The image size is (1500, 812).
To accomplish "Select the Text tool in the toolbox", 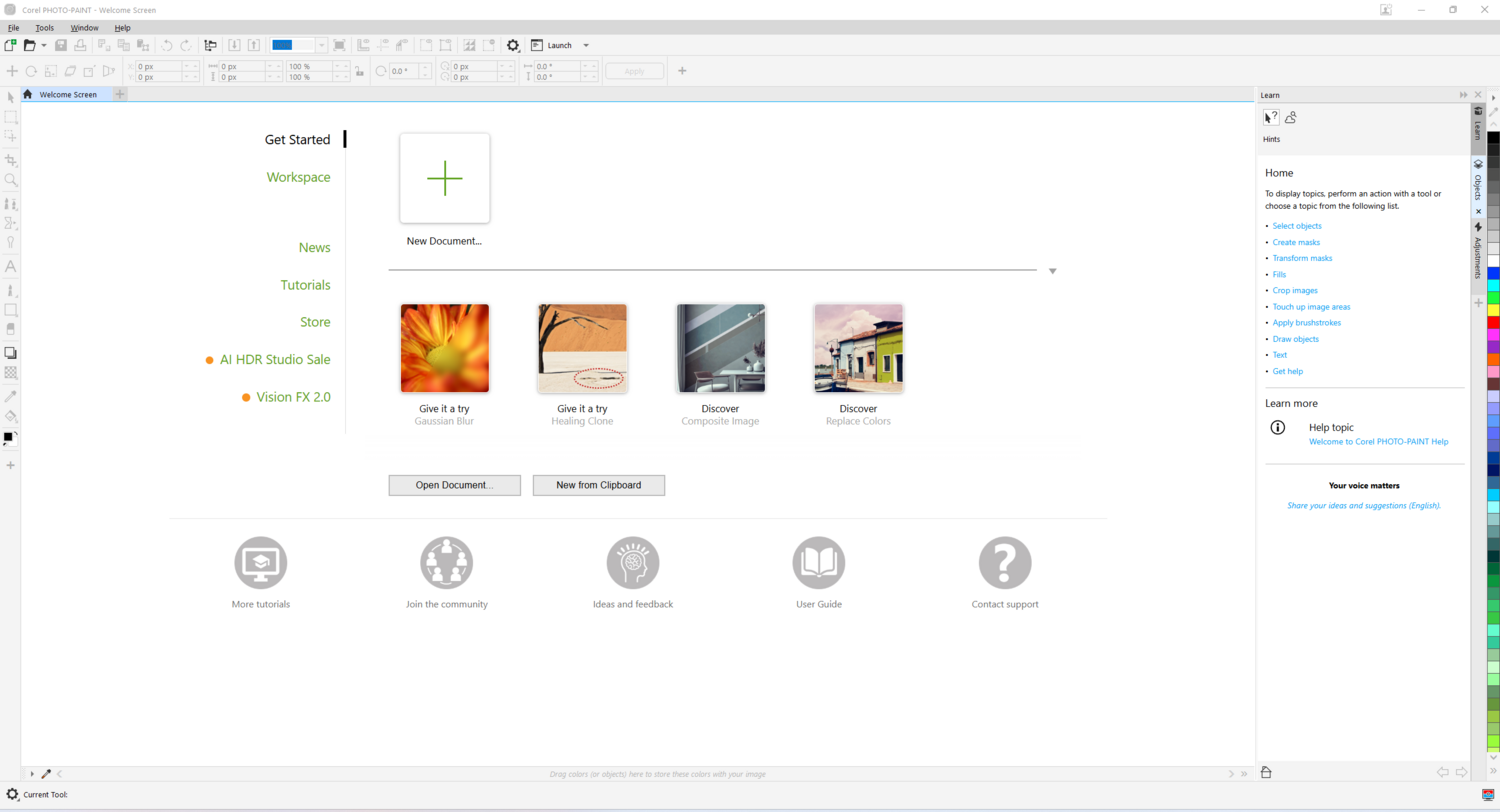I will coord(11,267).
